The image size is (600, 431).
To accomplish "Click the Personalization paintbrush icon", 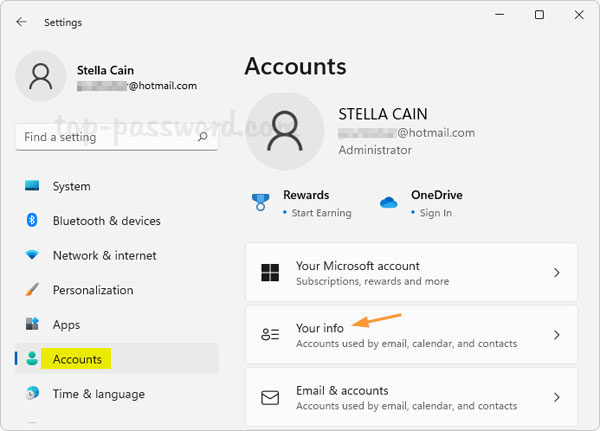I will [x=32, y=290].
